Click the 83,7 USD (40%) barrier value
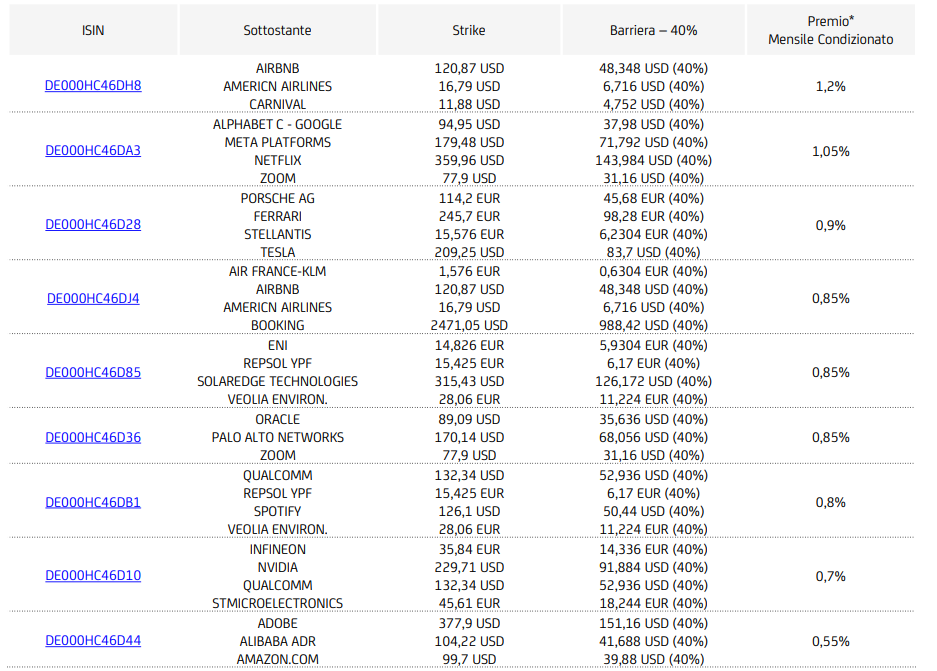This screenshot has height=671, width=937. coord(653,252)
